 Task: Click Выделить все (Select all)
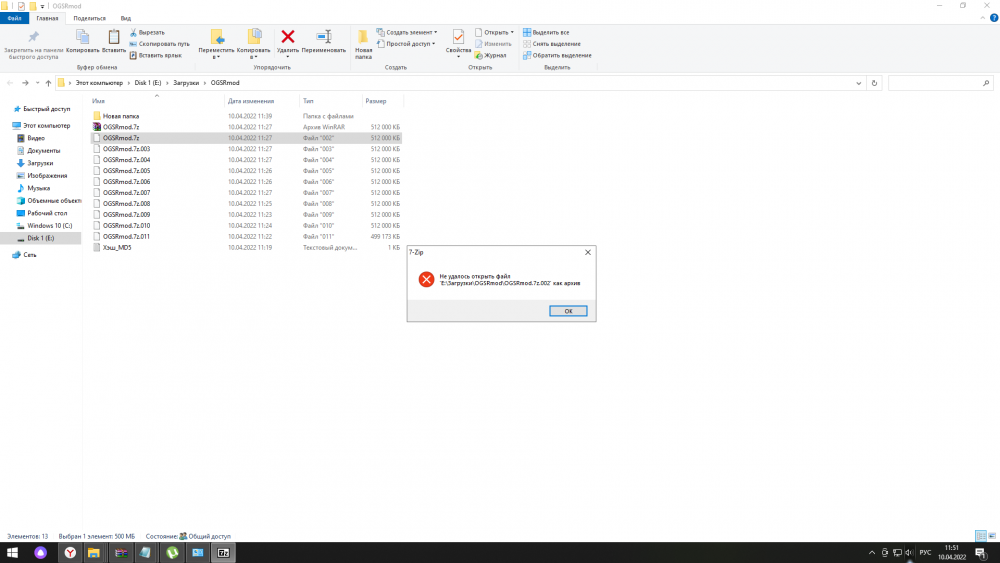550,33
